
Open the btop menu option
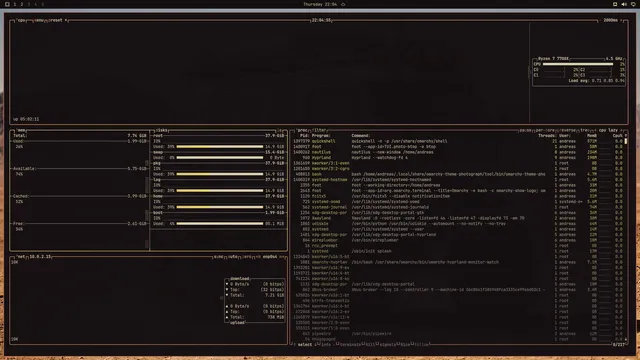[39, 20]
